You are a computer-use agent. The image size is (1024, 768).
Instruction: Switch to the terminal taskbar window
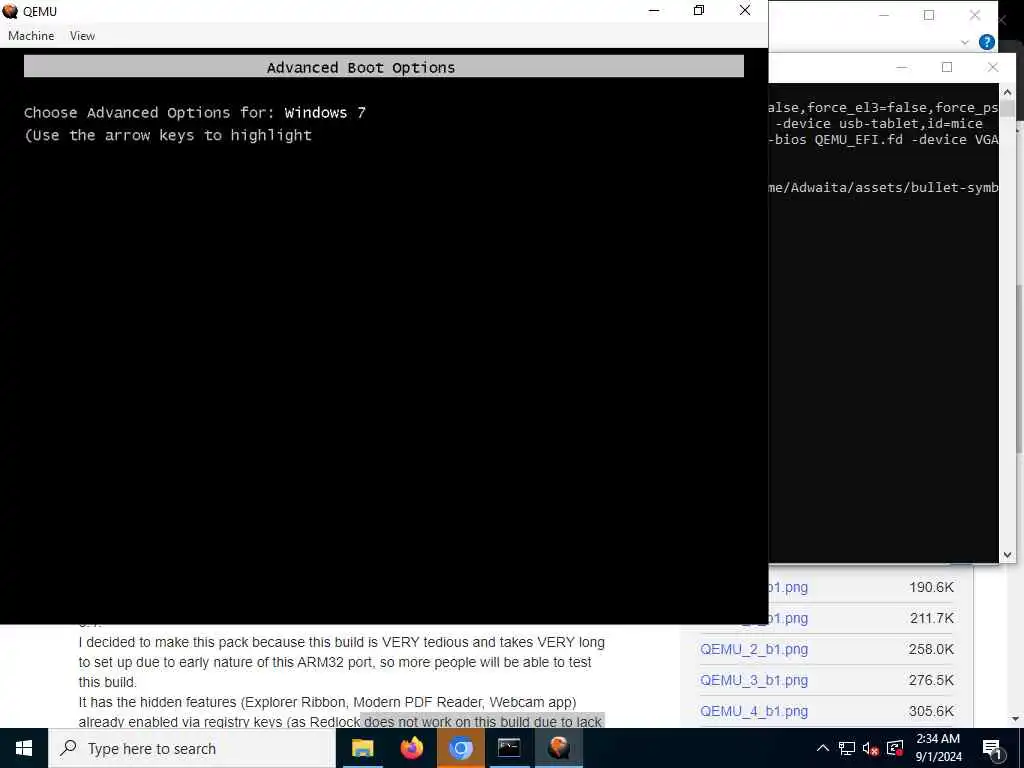coord(509,748)
